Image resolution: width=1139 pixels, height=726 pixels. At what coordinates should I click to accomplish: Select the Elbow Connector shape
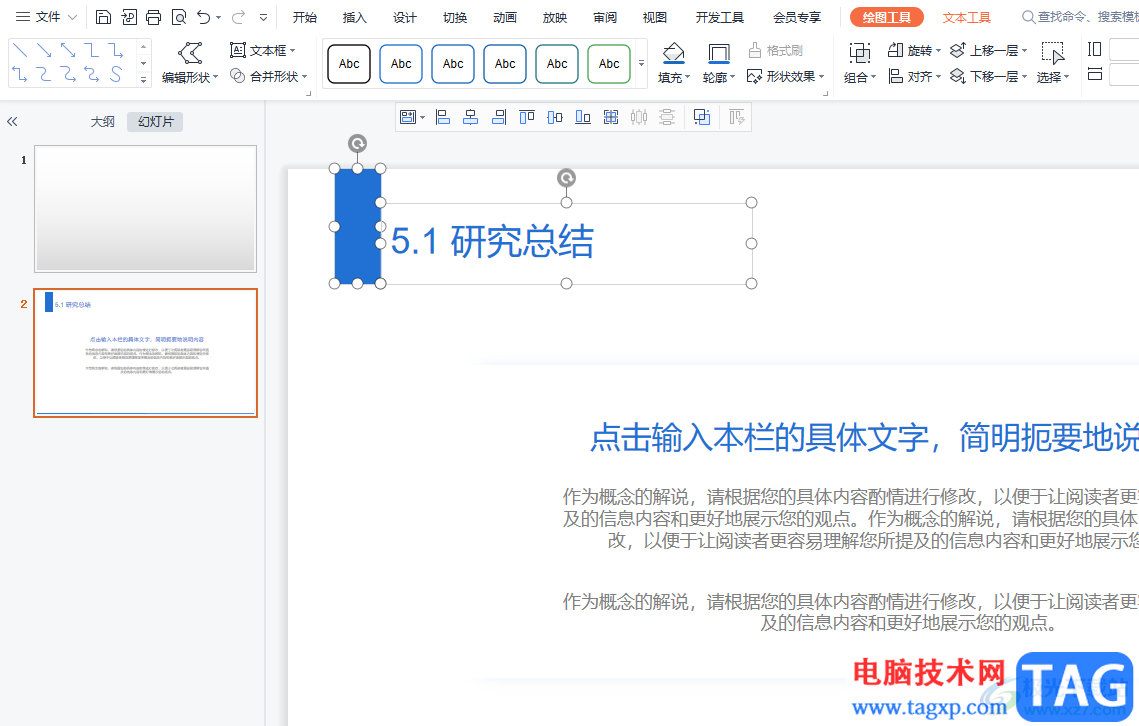click(92, 50)
